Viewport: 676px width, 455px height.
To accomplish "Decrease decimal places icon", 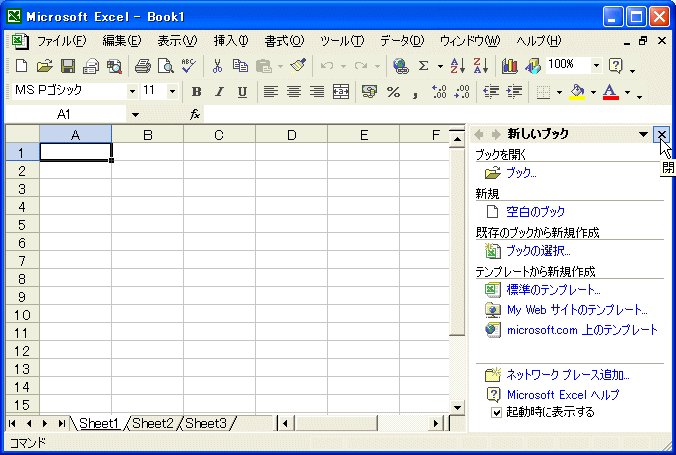I will (x=462, y=91).
